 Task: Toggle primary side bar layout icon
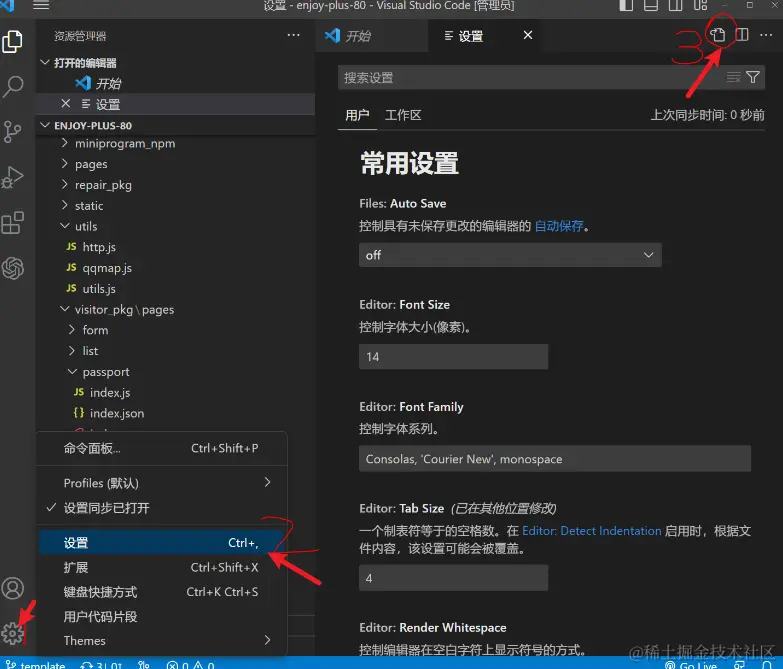626,5
